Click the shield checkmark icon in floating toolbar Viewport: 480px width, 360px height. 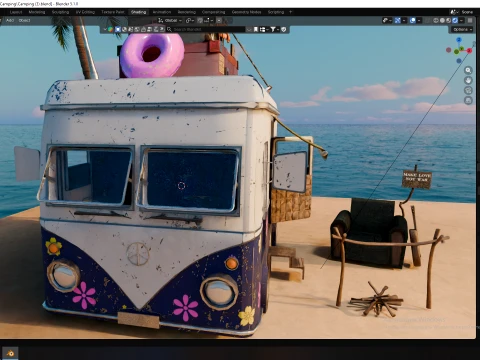click(x=284, y=29)
